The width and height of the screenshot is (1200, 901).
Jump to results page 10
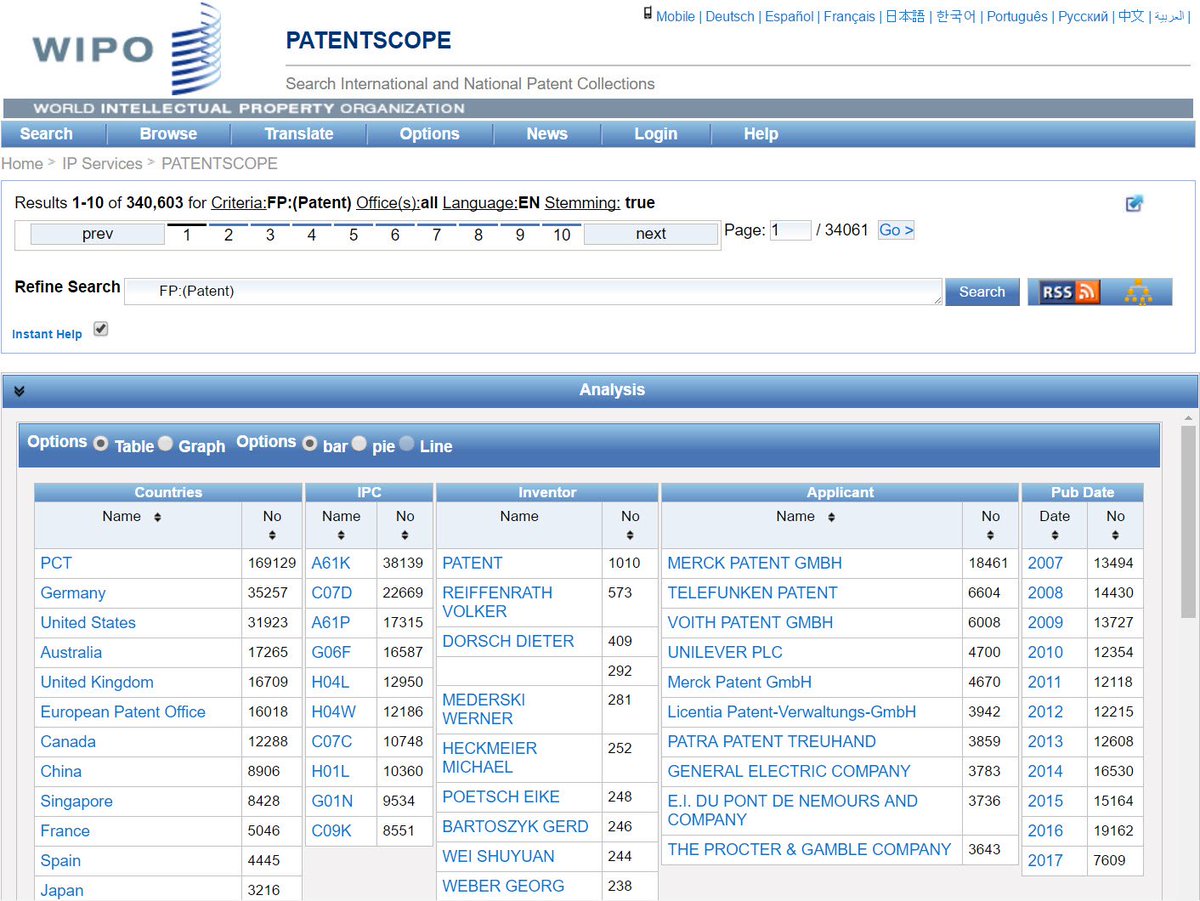(x=562, y=235)
